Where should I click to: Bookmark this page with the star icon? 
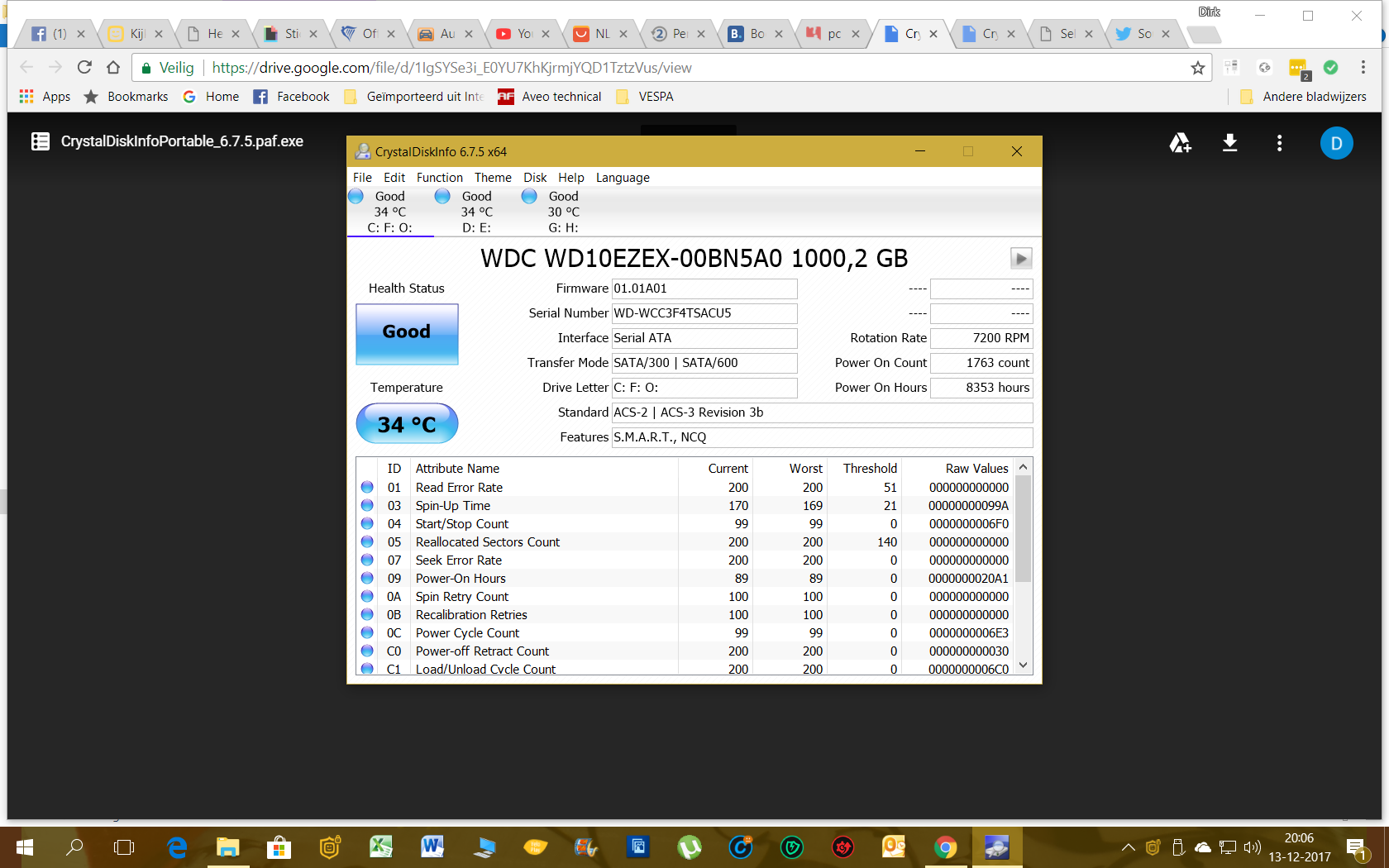[1197, 68]
